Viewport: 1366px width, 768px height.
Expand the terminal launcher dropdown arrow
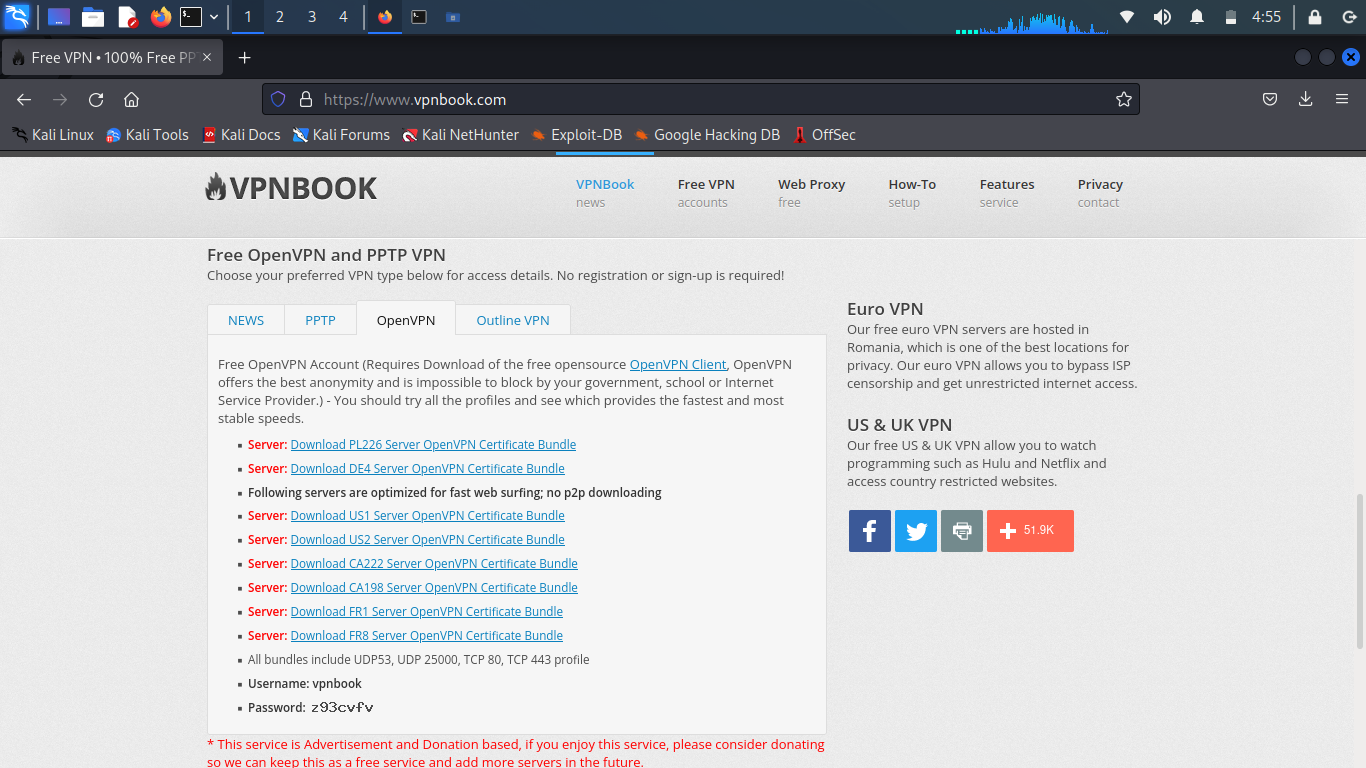point(212,16)
